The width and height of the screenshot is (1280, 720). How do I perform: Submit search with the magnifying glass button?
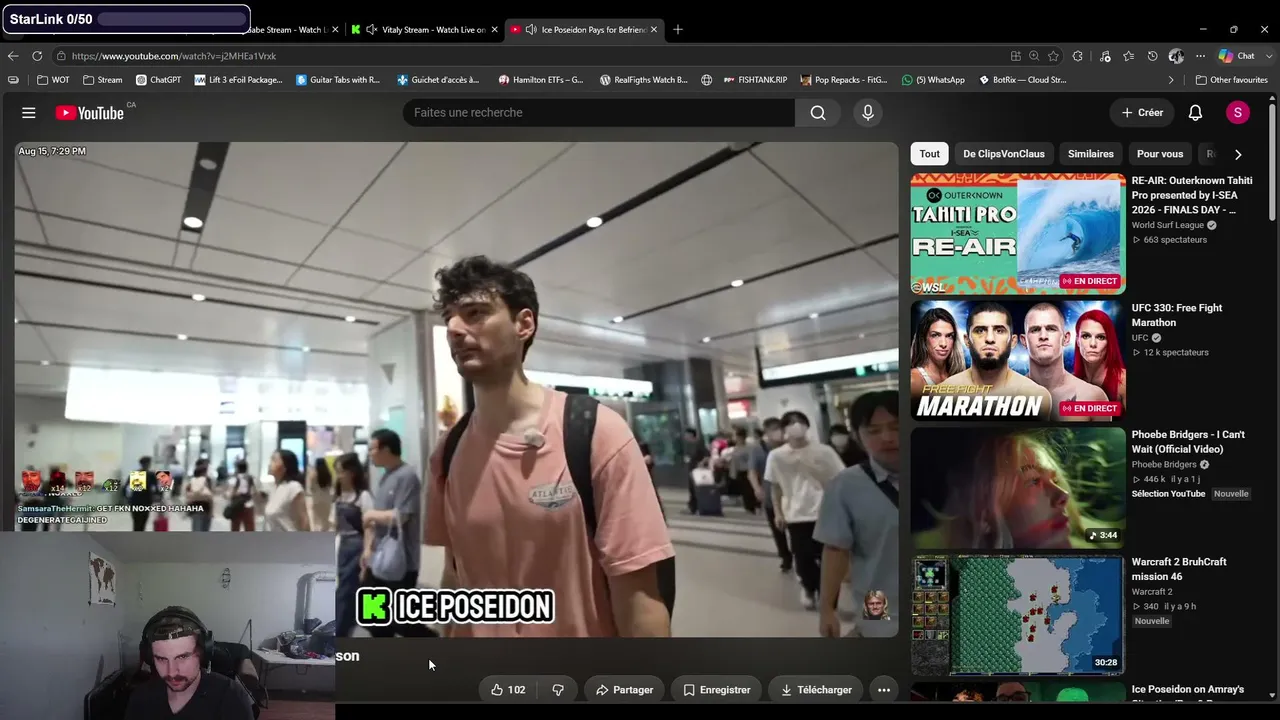[x=818, y=113]
